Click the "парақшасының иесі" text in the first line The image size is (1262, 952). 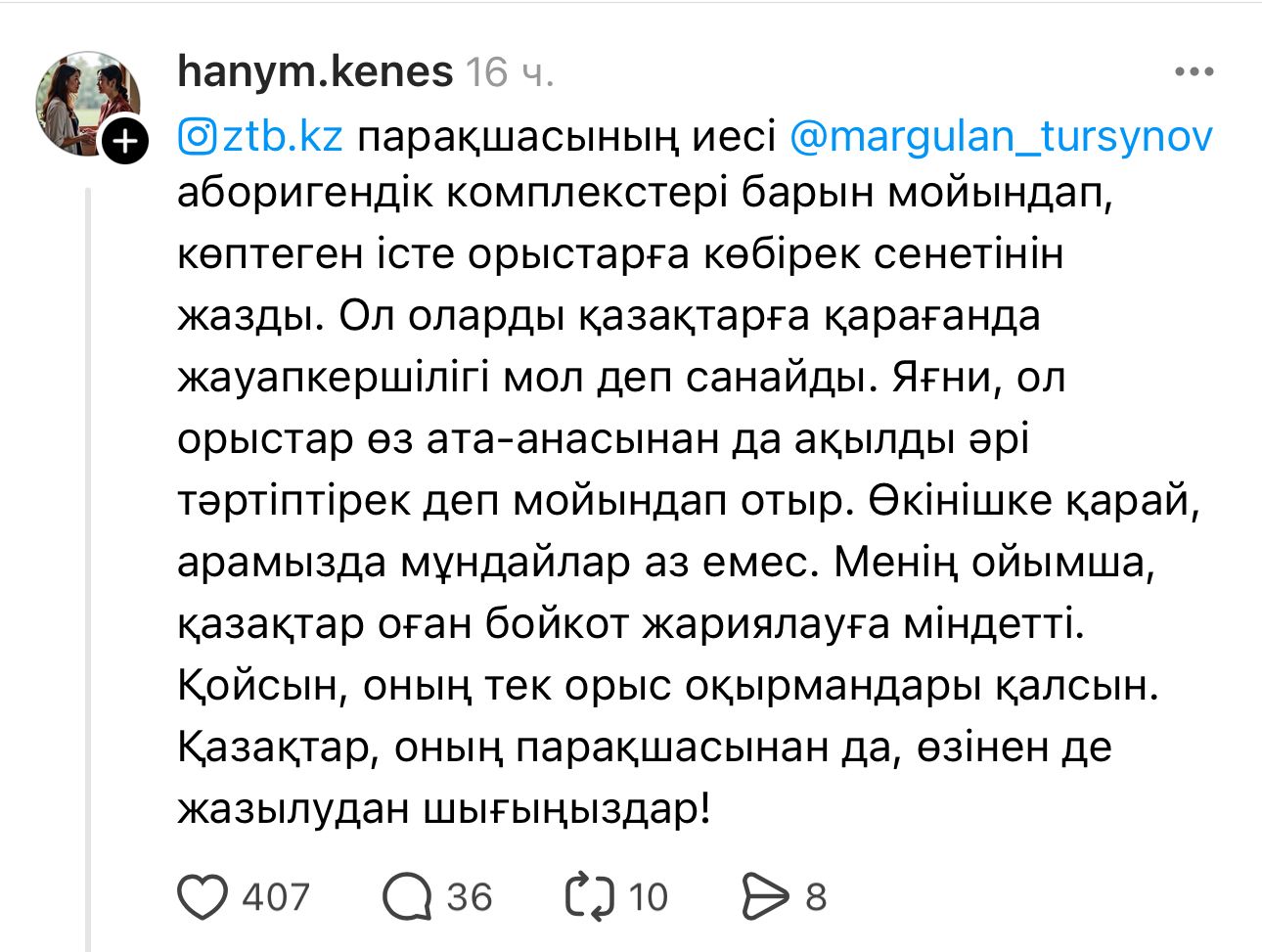565,136
